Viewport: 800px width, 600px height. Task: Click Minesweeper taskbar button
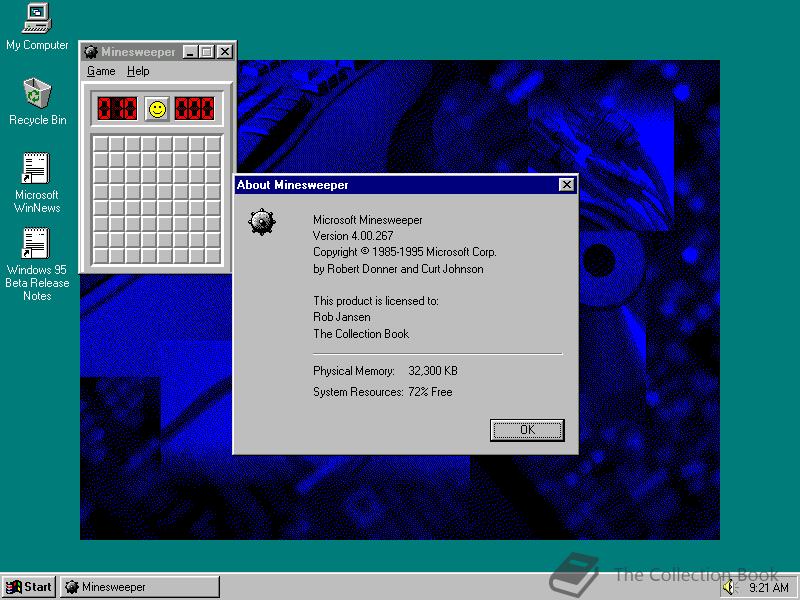tap(140, 587)
